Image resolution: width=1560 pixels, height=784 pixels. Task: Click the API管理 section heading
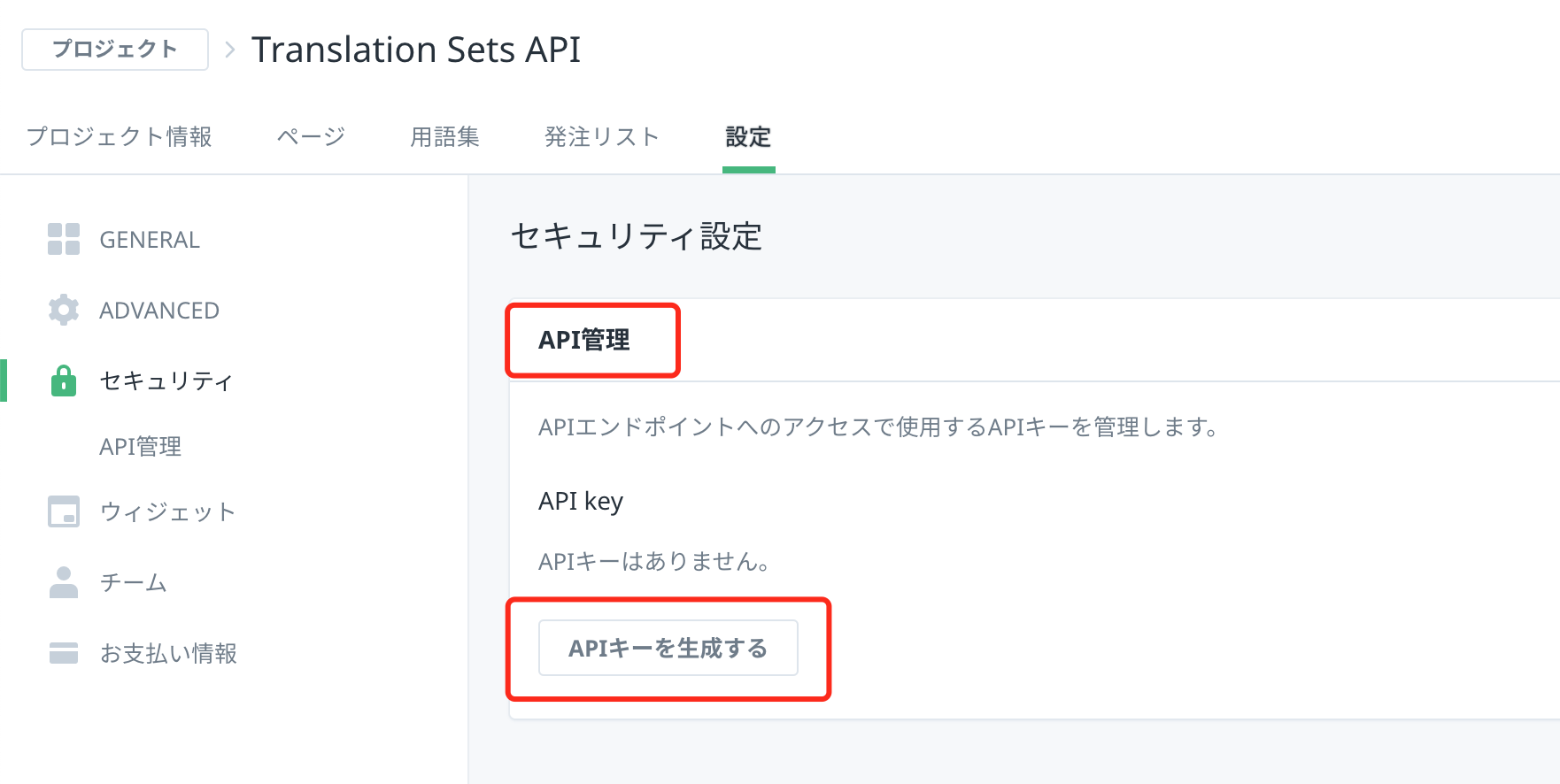coord(584,340)
